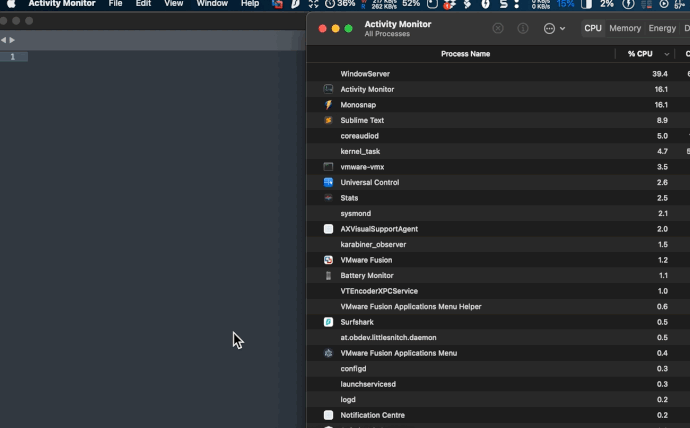The image size is (690, 428).
Task: Click the stop process (X) toolbar icon
Action: (x=498, y=29)
